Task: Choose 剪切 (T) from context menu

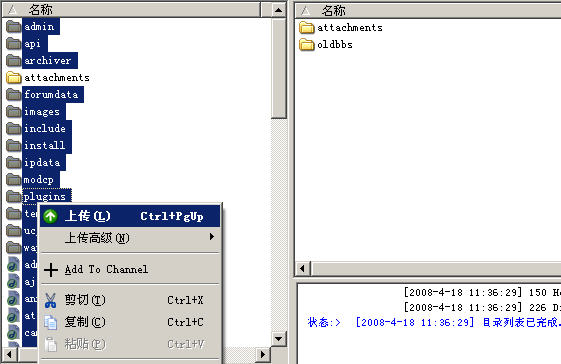Action: click(x=130, y=300)
